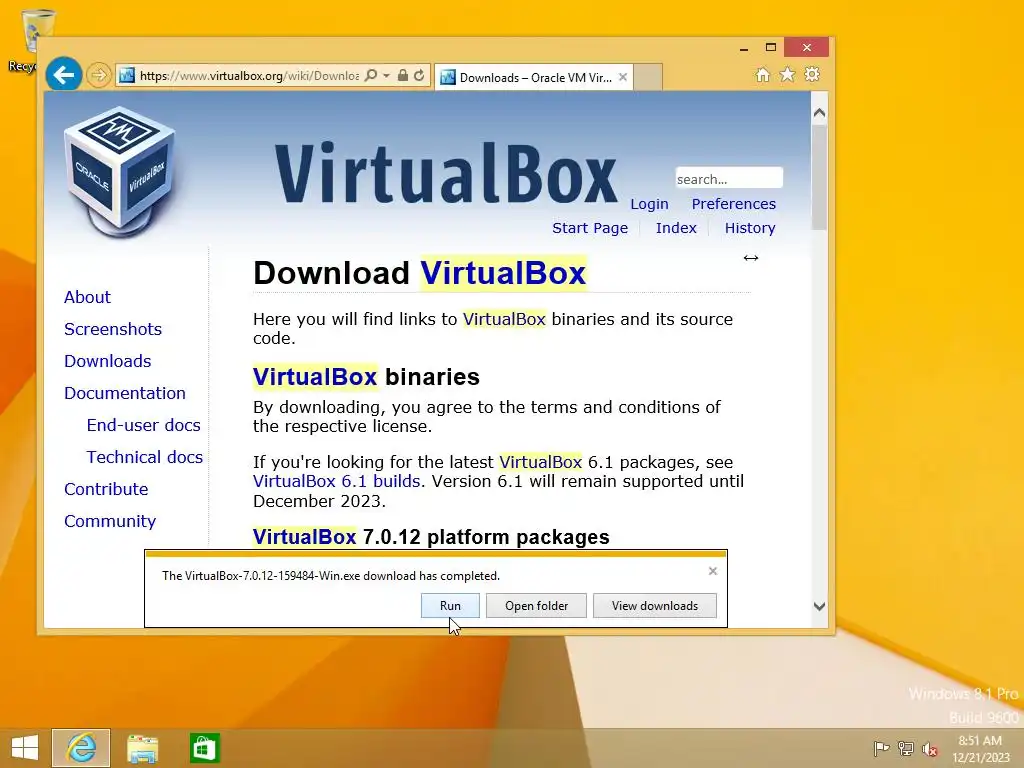Open the End-user docs sidebar link
This screenshot has width=1024, height=768.
point(144,425)
